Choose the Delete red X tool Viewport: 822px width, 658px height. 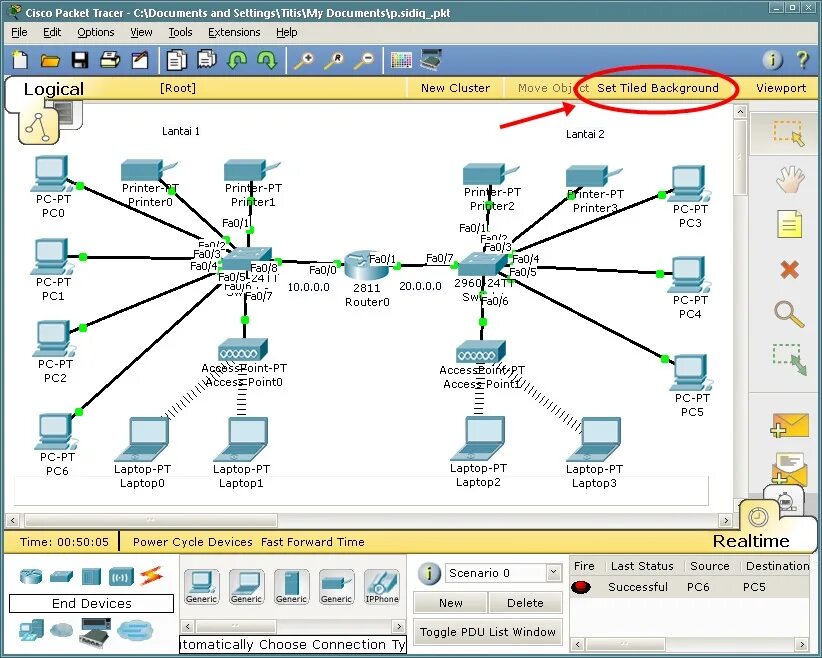pyautogui.click(x=789, y=269)
